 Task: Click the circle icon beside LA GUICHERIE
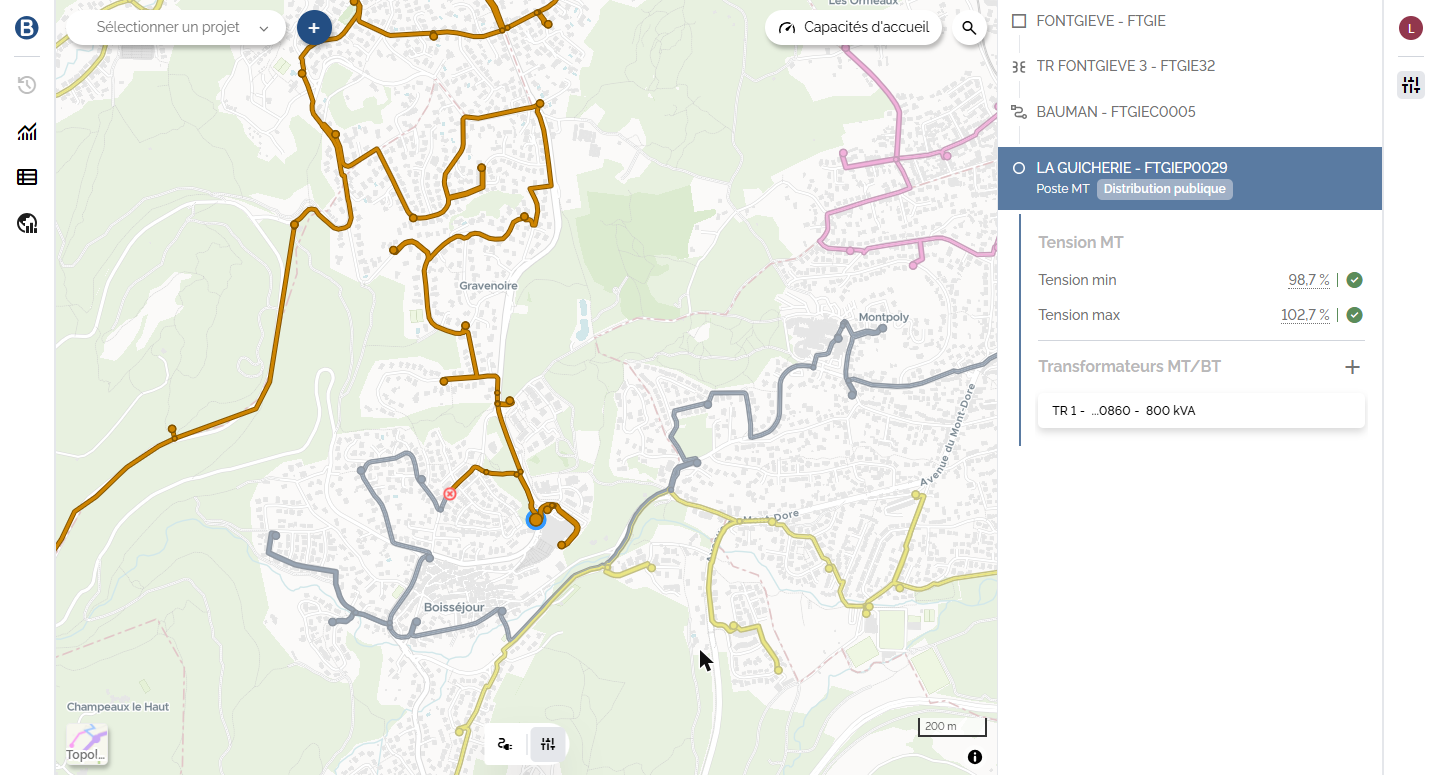[1019, 168]
